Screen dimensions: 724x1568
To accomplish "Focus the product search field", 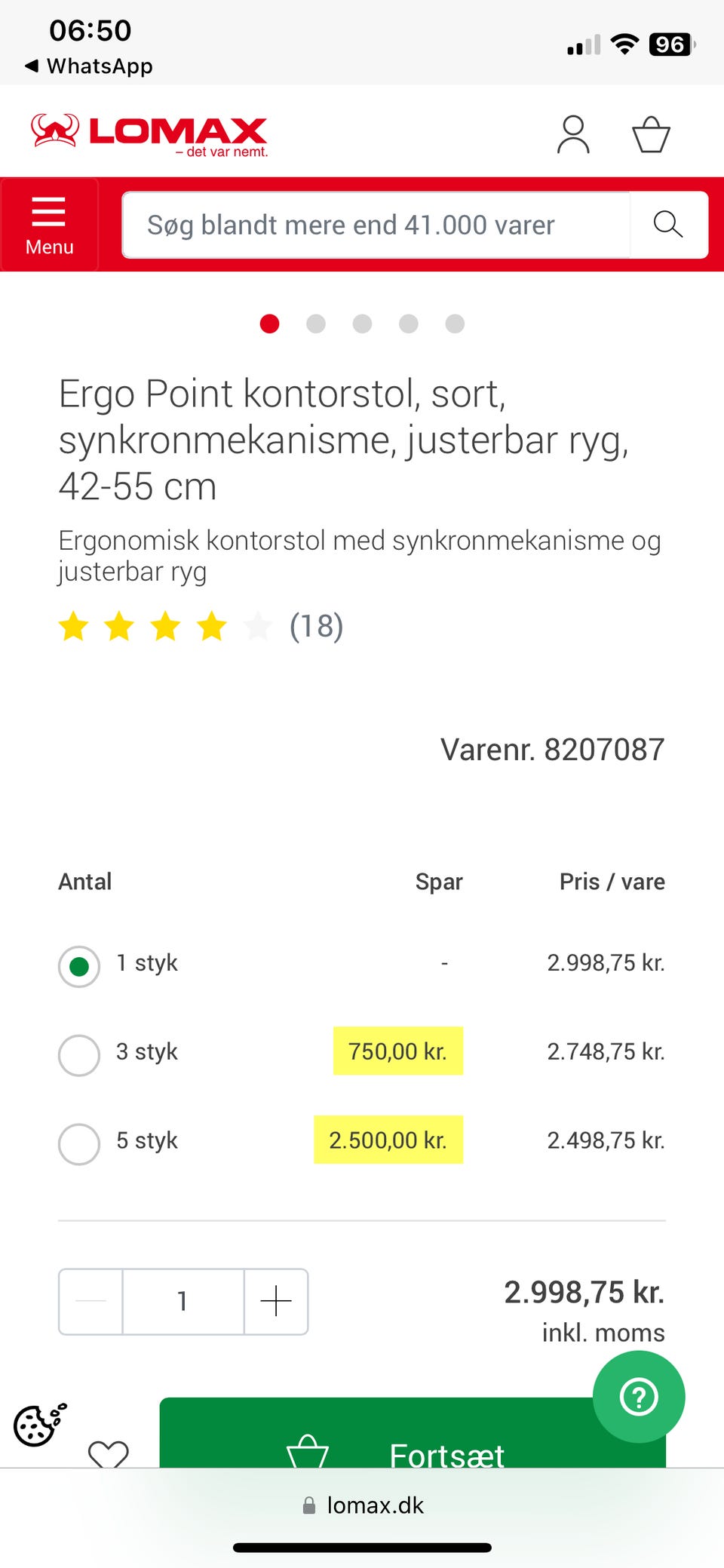I will 376,225.
